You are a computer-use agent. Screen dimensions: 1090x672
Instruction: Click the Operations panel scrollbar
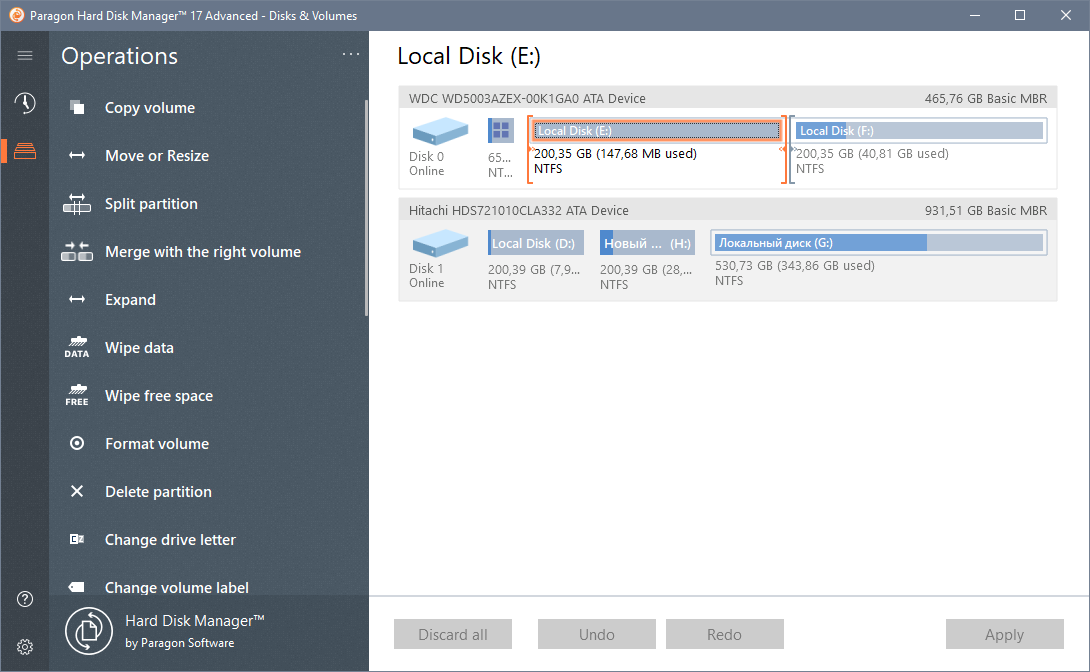(x=366, y=208)
